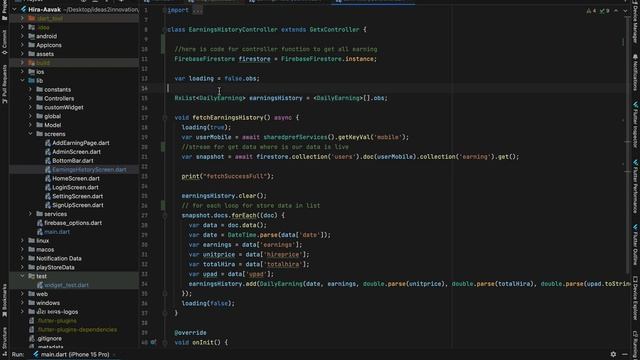Collapse the lib folder
Viewport: 640px width, 360px height.
tap(22, 80)
